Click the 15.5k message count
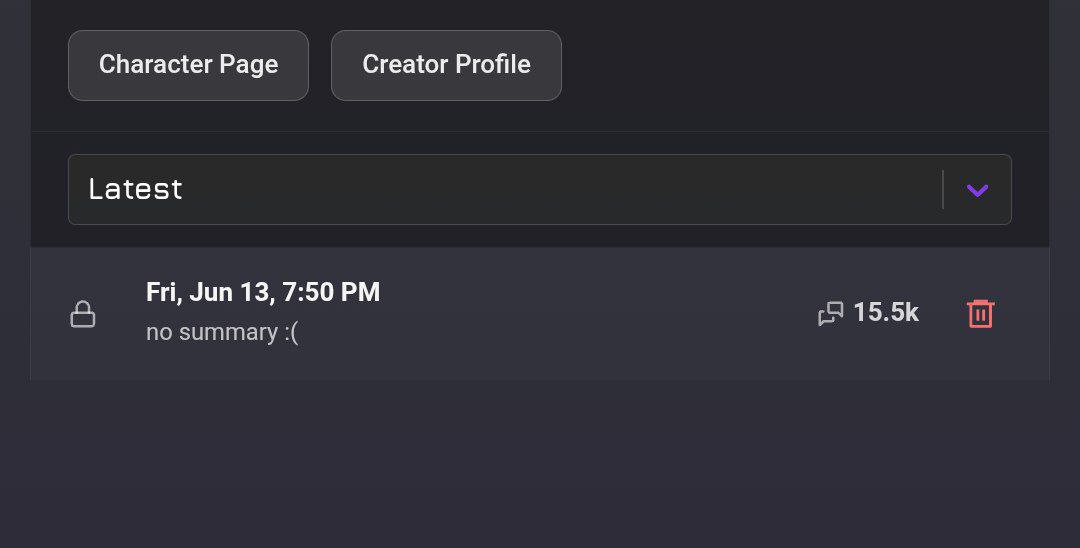This screenshot has height=548, width=1080. (885, 313)
